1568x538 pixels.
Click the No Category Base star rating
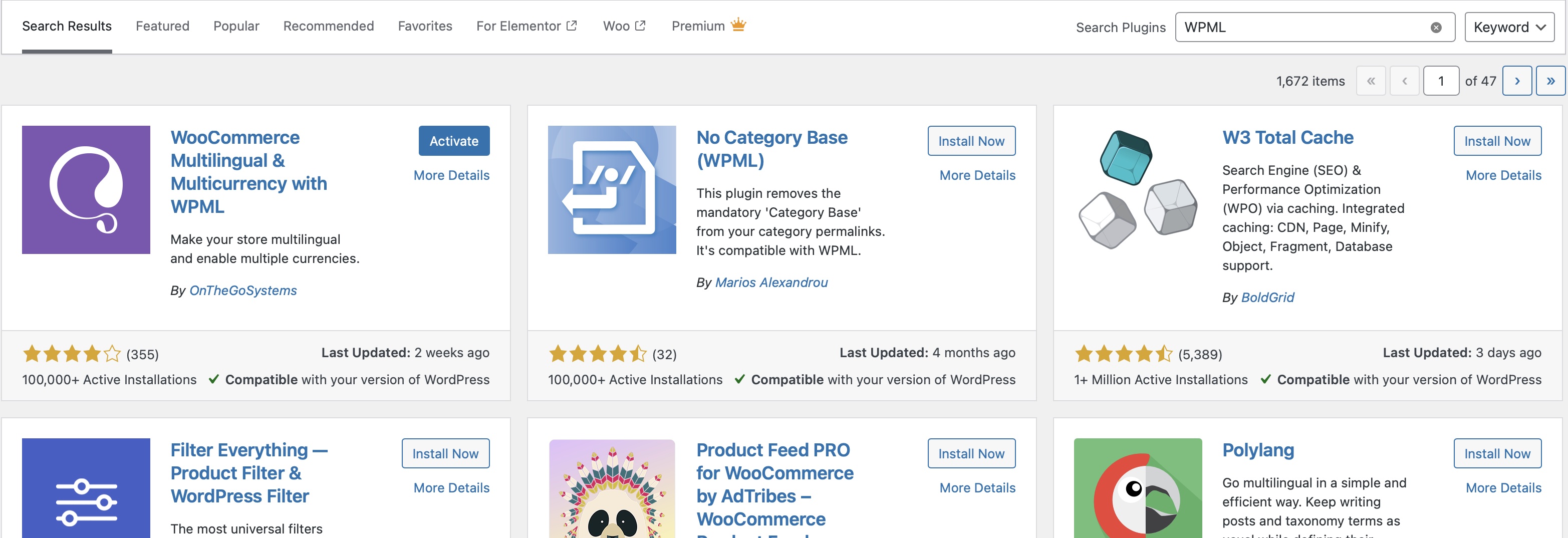[598, 354]
